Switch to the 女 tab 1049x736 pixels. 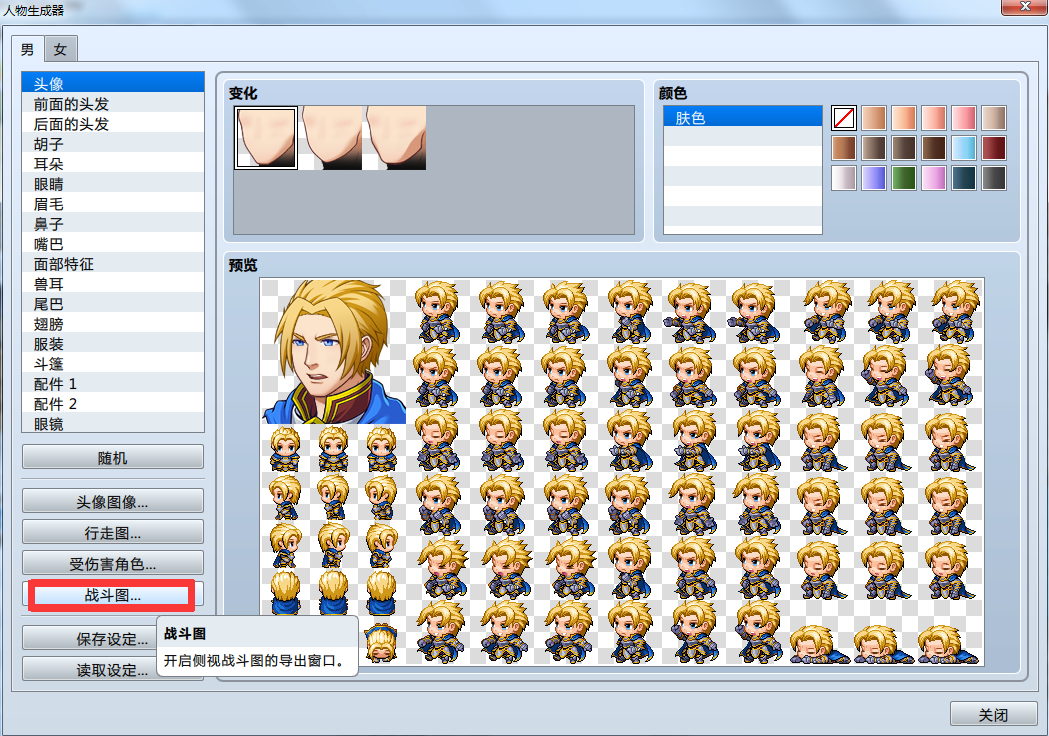pos(61,50)
